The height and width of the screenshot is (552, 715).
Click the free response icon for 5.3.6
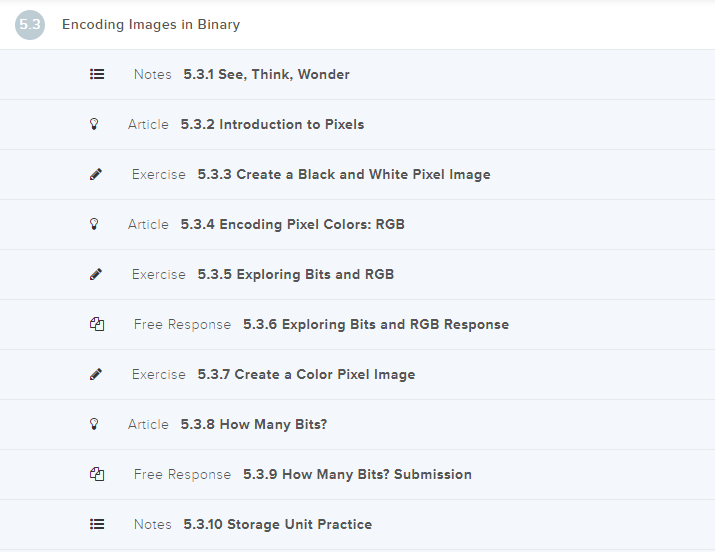click(x=97, y=324)
